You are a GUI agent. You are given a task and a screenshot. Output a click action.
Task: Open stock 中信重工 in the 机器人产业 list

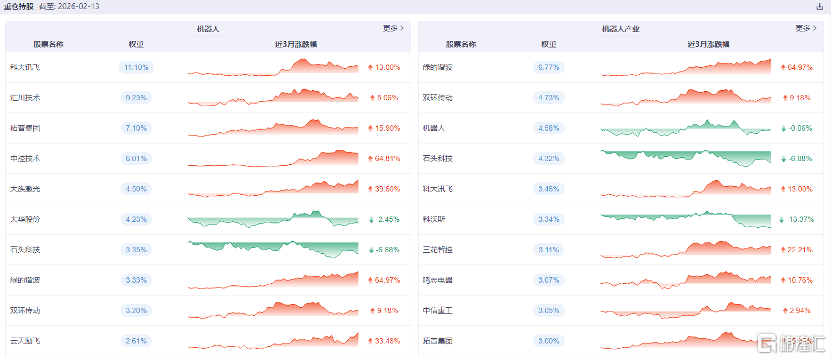pos(438,310)
